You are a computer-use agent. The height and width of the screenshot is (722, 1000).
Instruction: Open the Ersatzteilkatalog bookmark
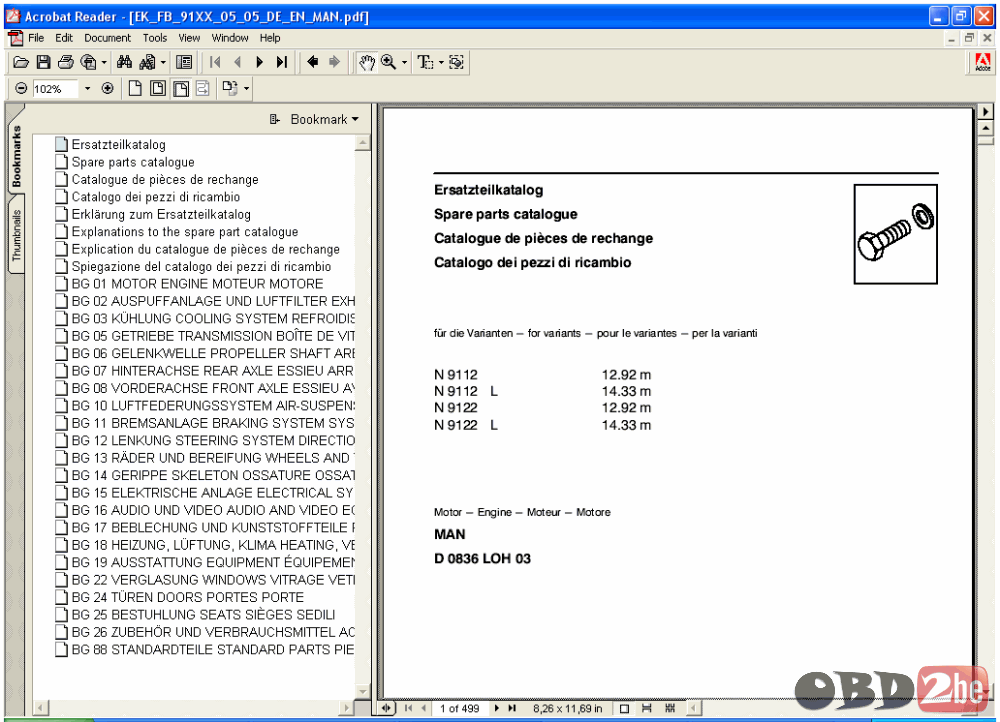[x=118, y=145]
